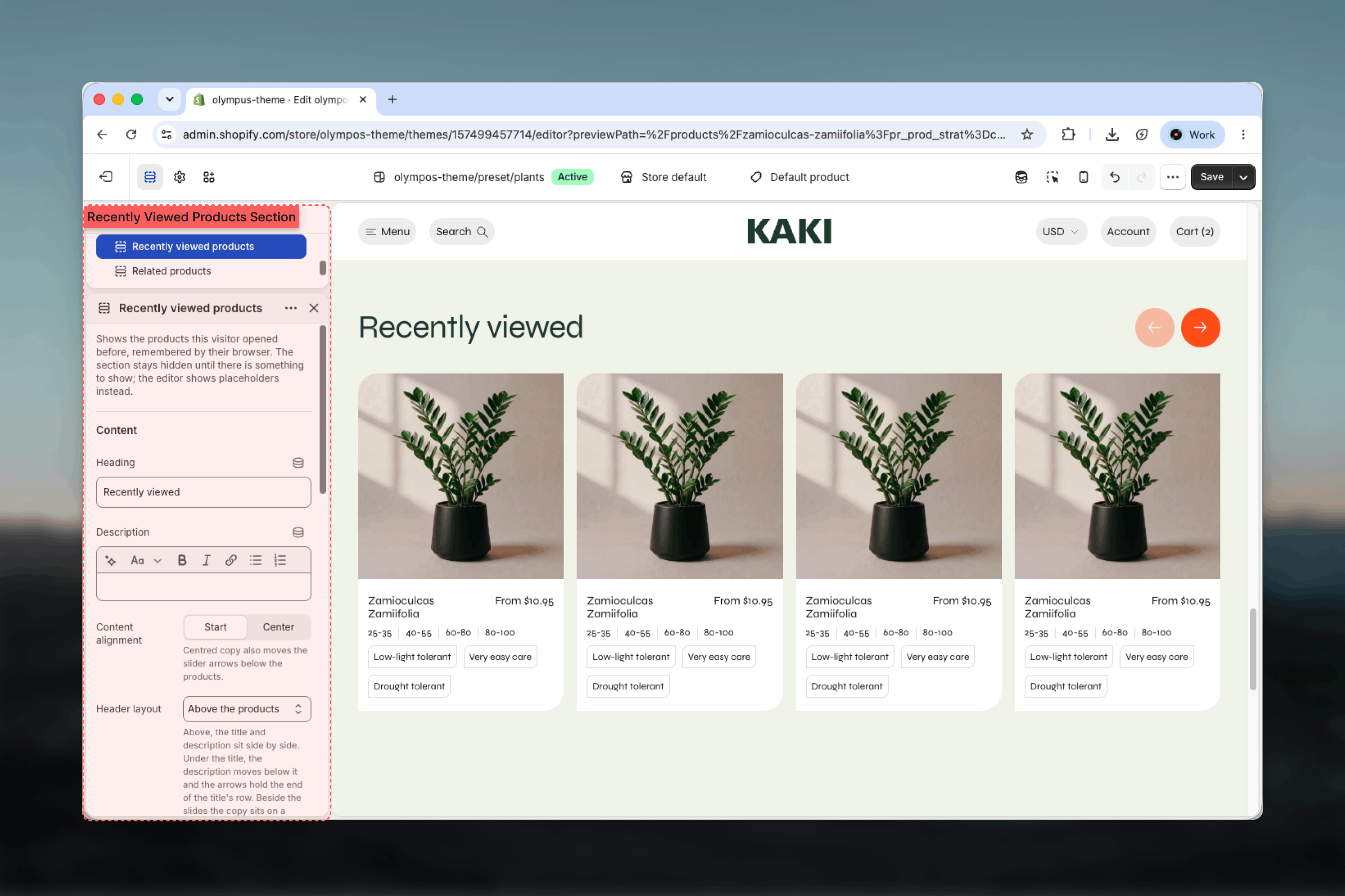Image resolution: width=1345 pixels, height=896 pixels.
Task: Add numbered list in Description editor
Action: 280,561
